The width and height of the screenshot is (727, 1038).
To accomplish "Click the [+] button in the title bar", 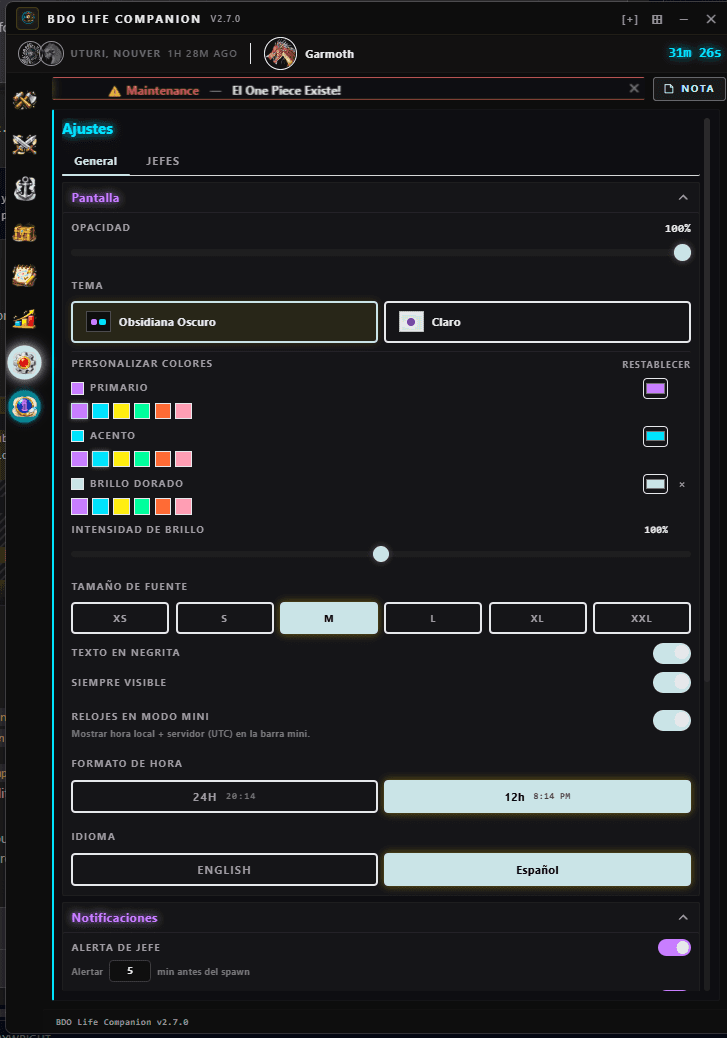I will 630,19.
